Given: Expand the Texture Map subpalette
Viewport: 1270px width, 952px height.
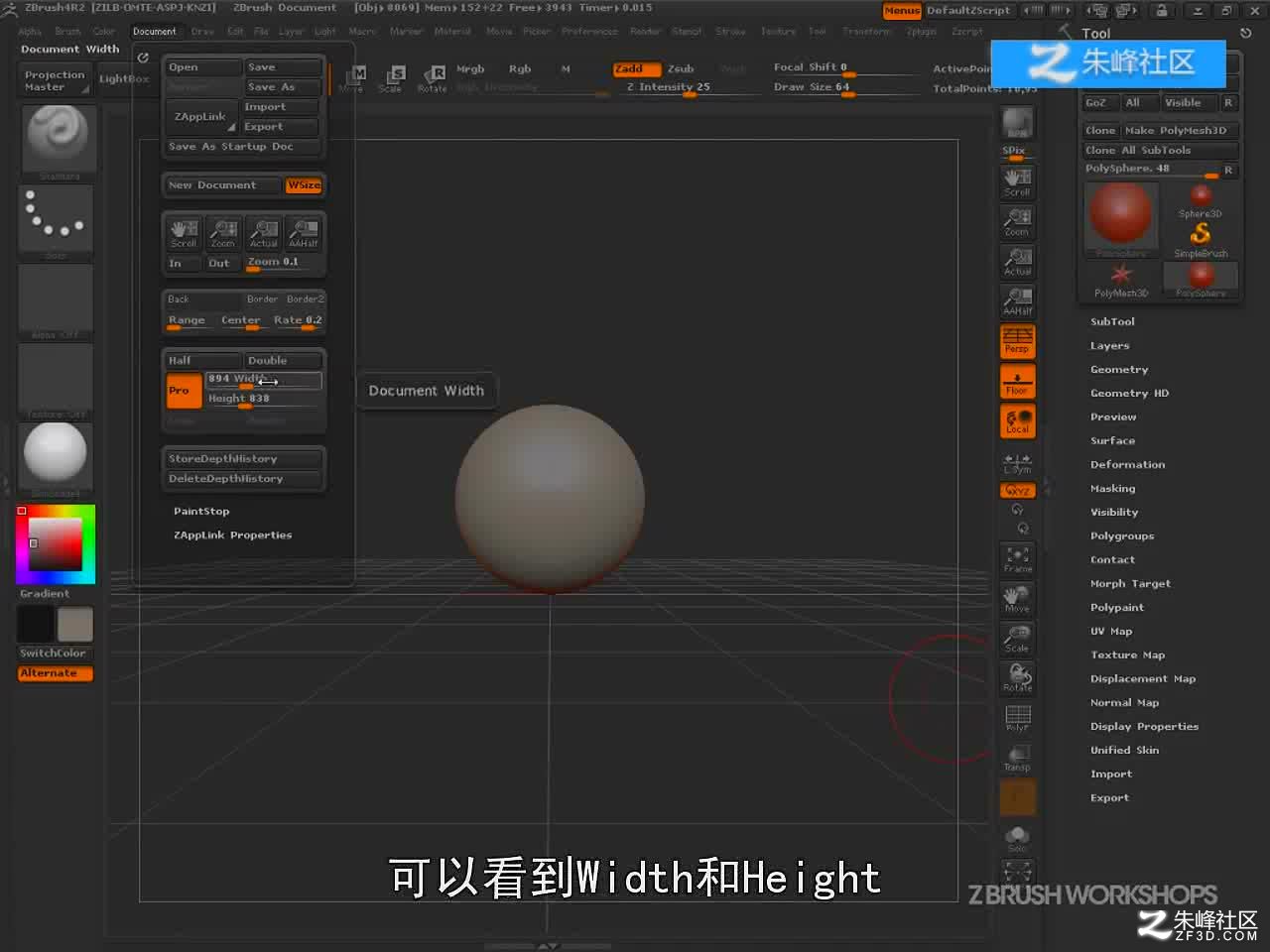Looking at the screenshot, I should 1127,654.
